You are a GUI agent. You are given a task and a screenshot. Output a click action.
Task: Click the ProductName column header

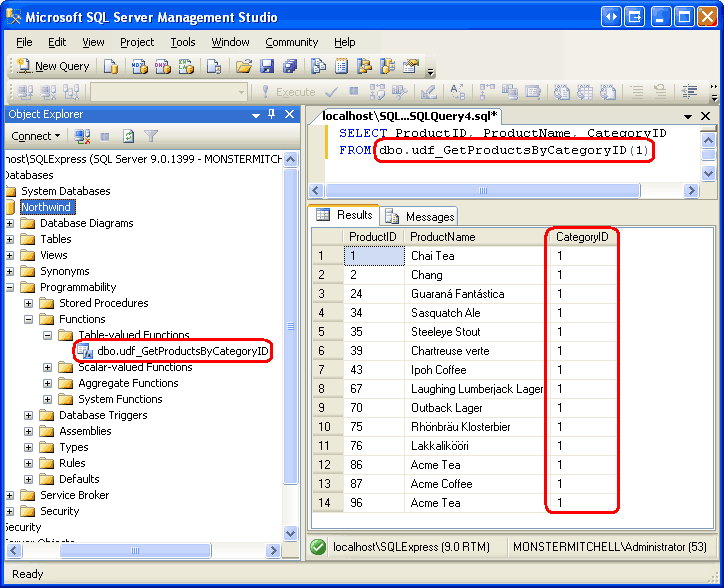[443, 237]
